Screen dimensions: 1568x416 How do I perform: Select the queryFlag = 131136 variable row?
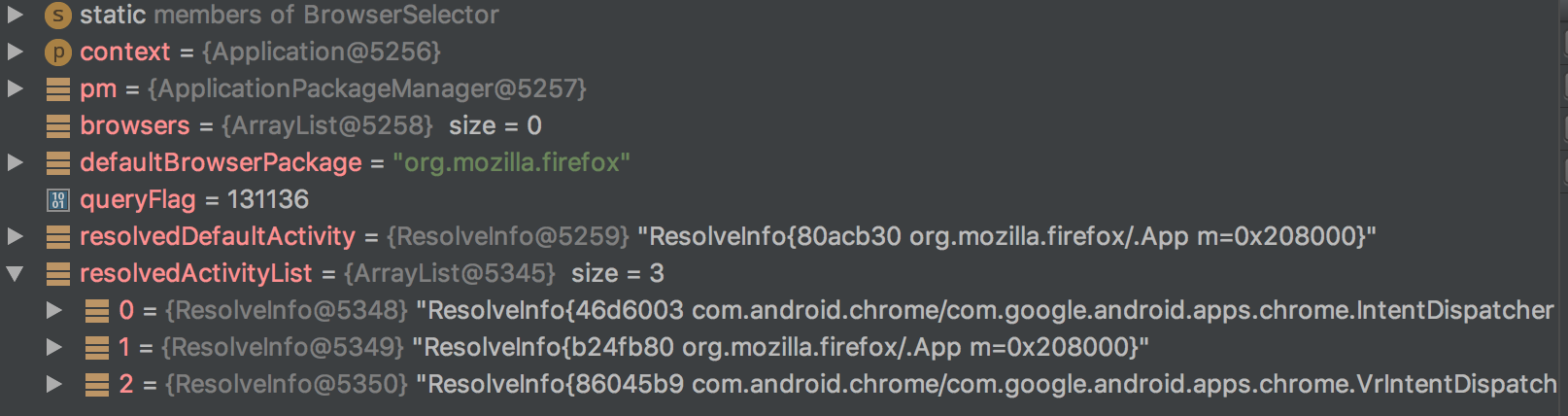(x=784, y=199)
